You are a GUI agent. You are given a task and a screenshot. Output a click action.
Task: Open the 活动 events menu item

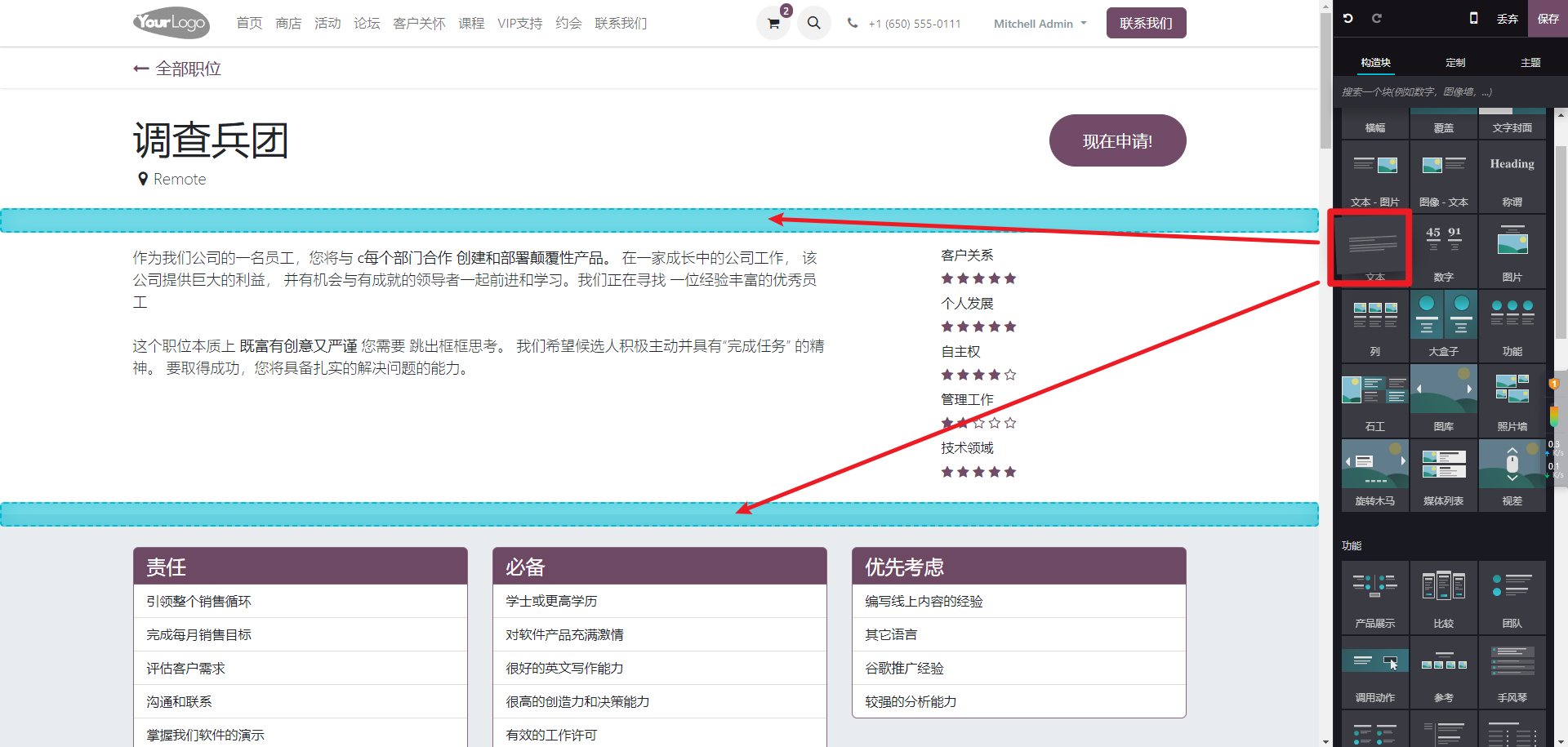click(x=327, y=24)
